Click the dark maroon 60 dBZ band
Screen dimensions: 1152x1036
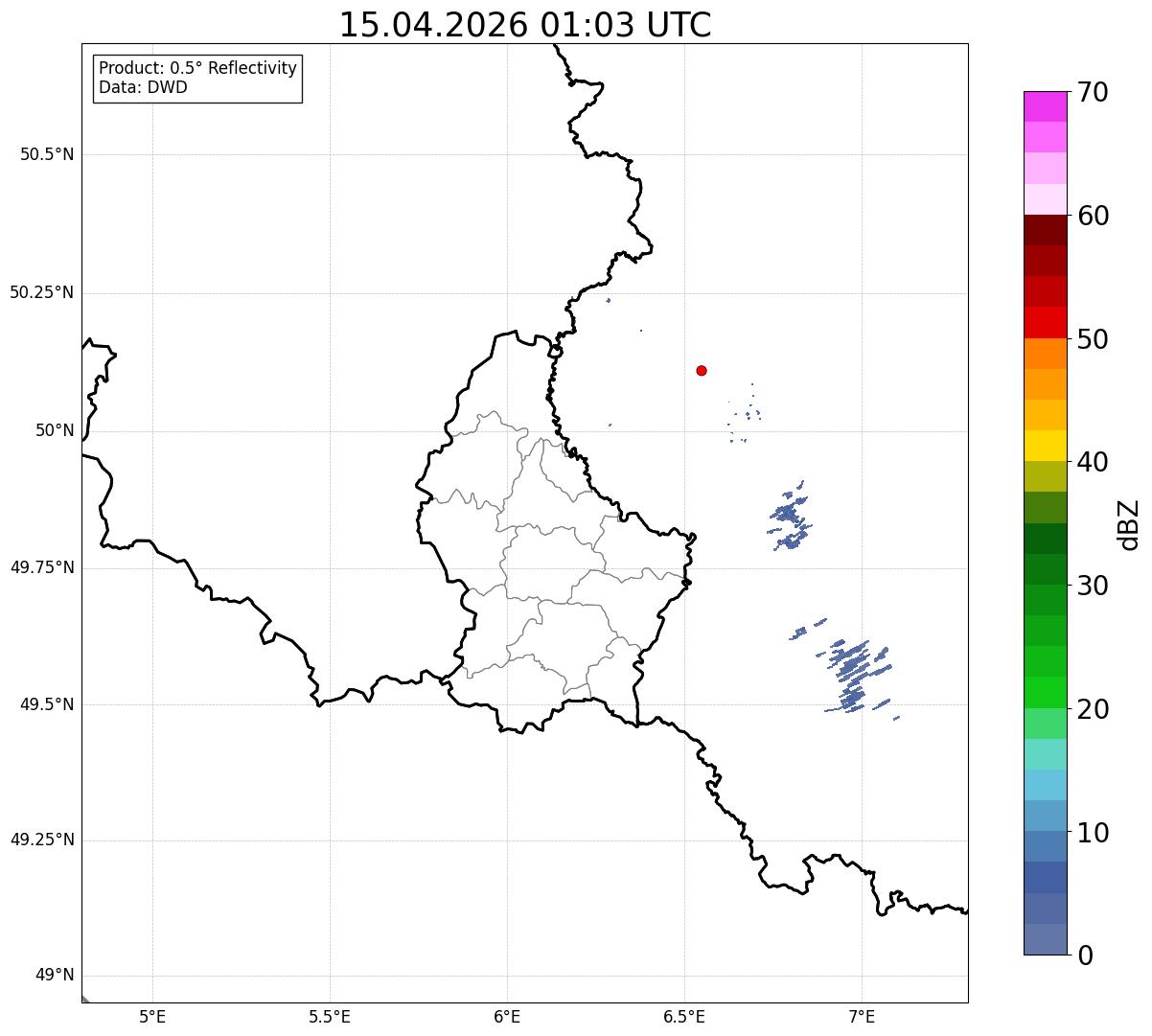pos(1045,230)
